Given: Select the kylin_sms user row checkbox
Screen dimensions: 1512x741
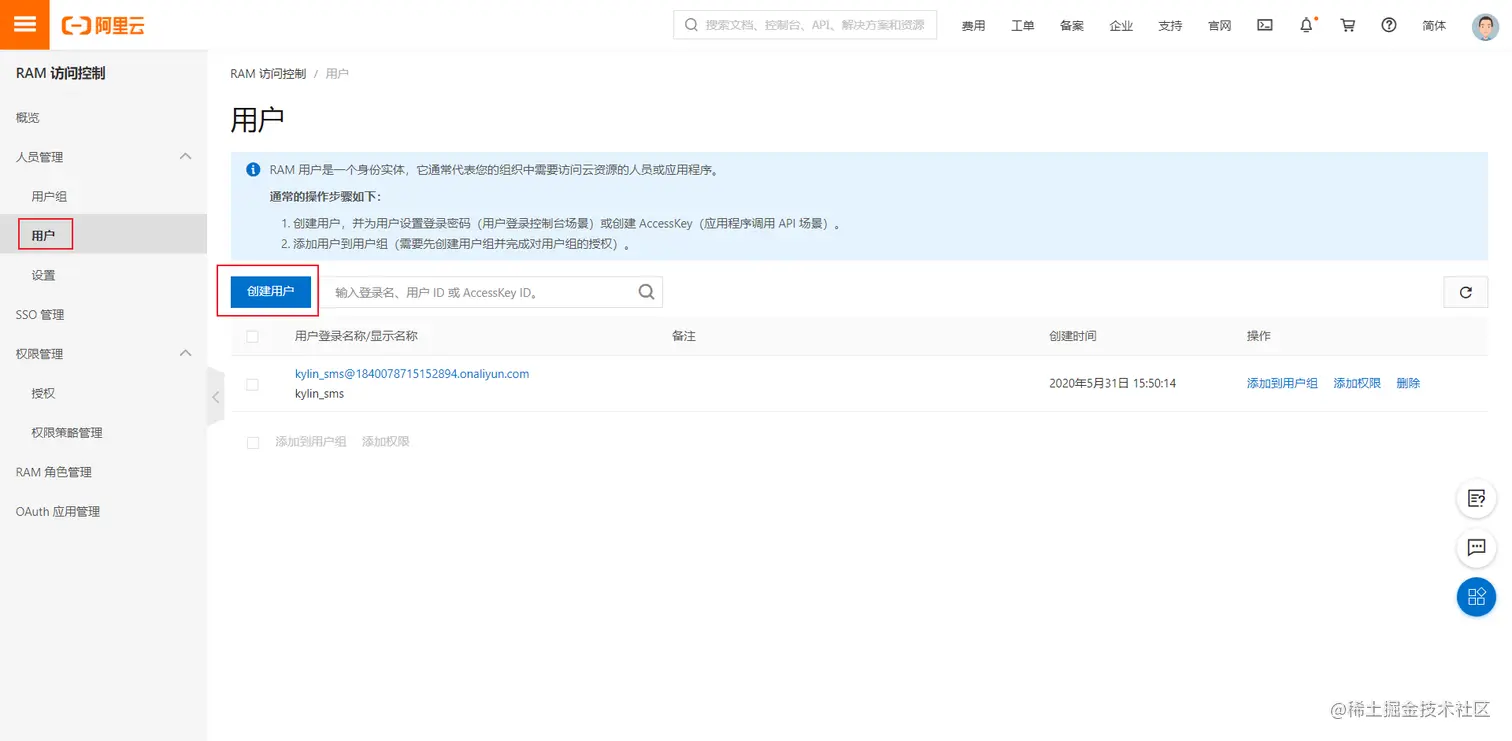Looking at the screenshot, I should 252,383.
